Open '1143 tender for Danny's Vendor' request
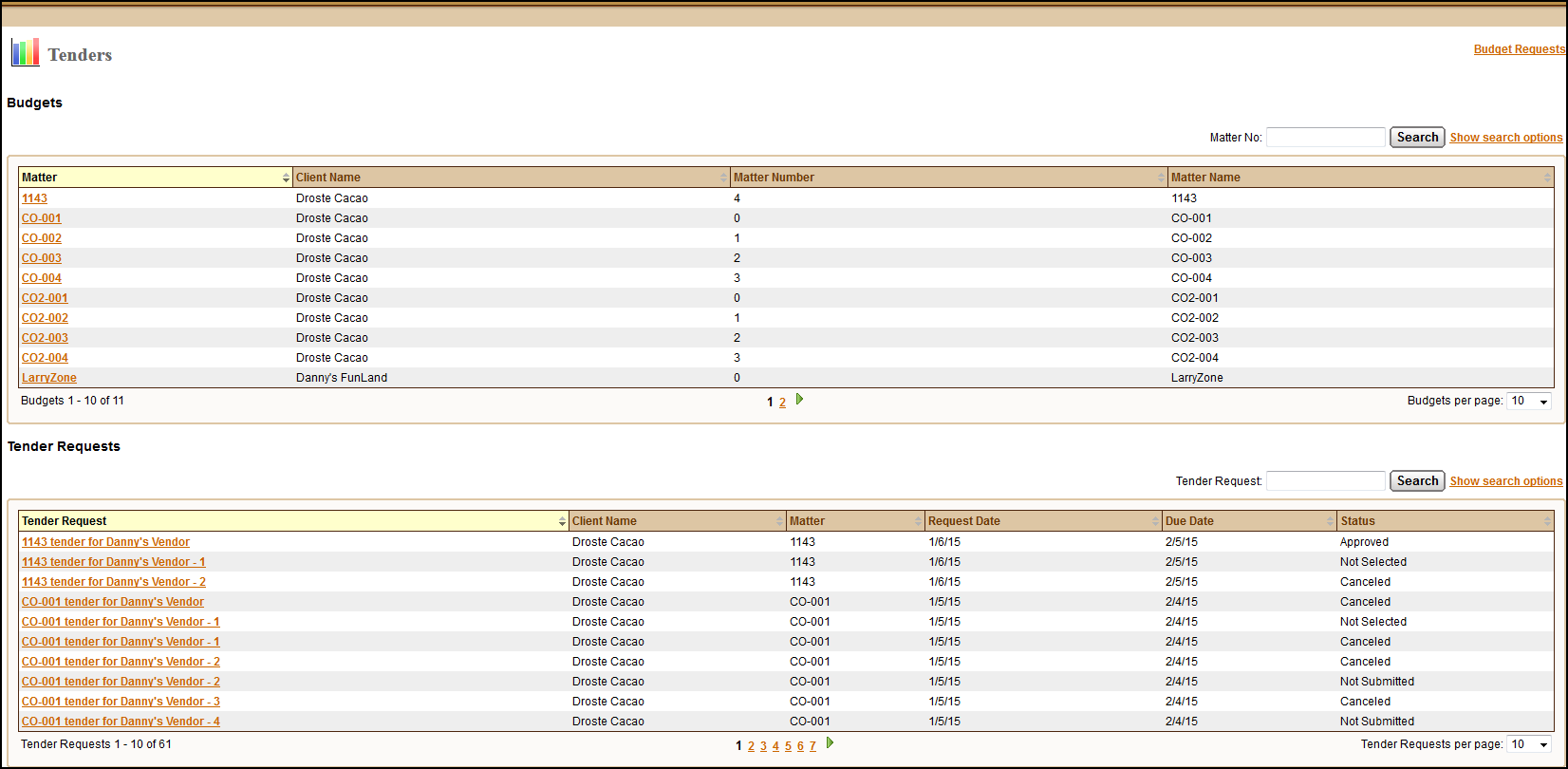The width and height of the screenshot is (1568, 769). coord(105,542)
